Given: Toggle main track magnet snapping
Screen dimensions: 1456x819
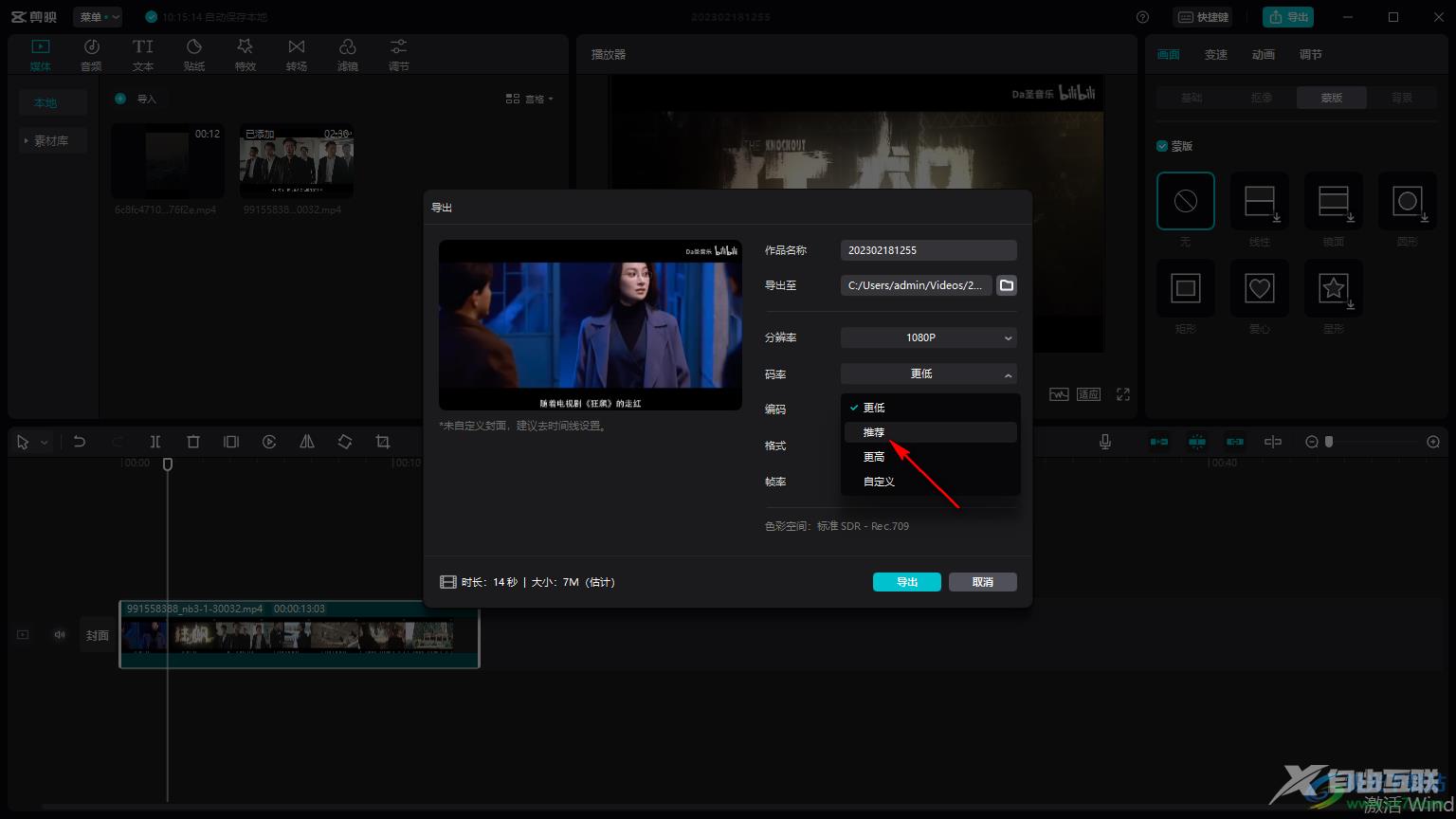Looking at the screenshot, I should [1158, 442].
